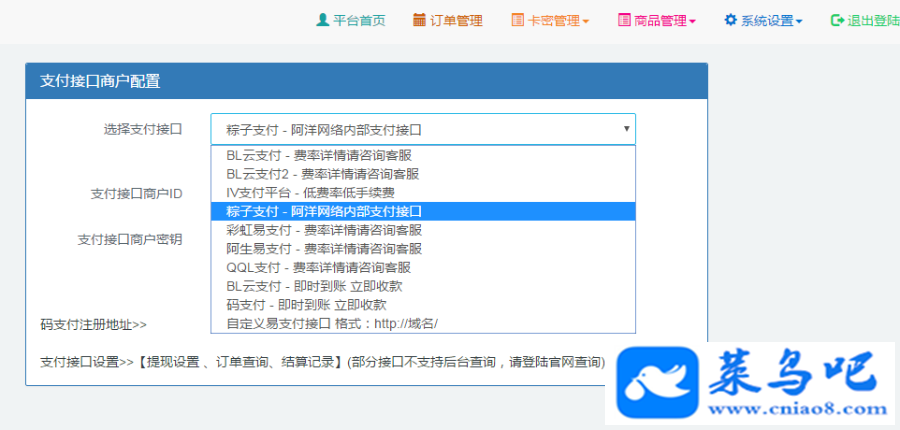Open the 码支付注册地址>> link

click(94, 324)
